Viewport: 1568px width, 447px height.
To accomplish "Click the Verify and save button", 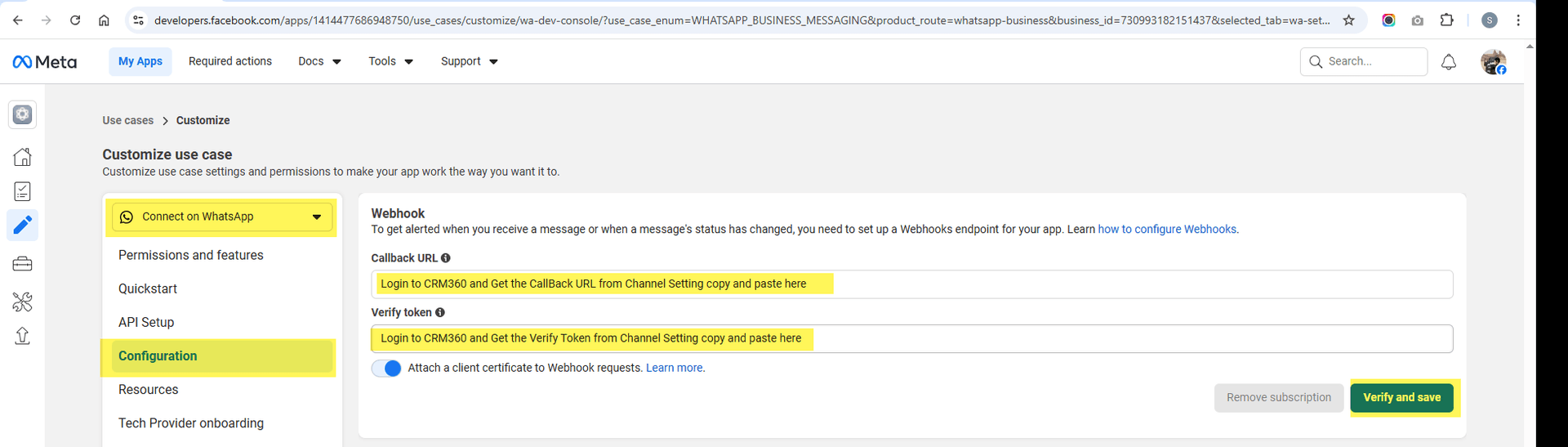I will 1401,398.
